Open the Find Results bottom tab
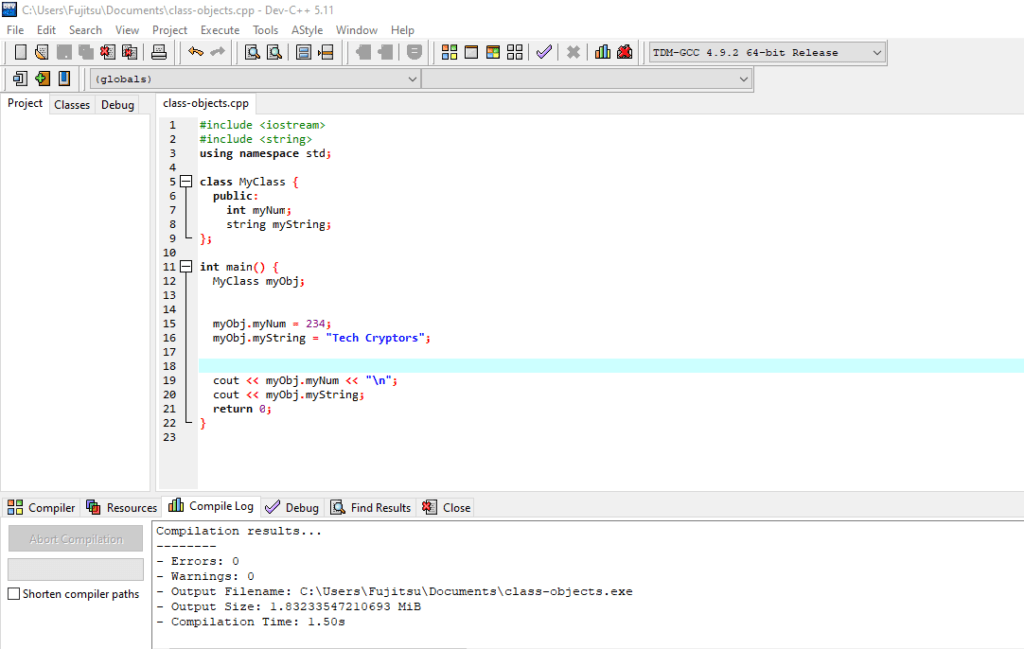Screen dimensions: 1024x649 (371, 507)
